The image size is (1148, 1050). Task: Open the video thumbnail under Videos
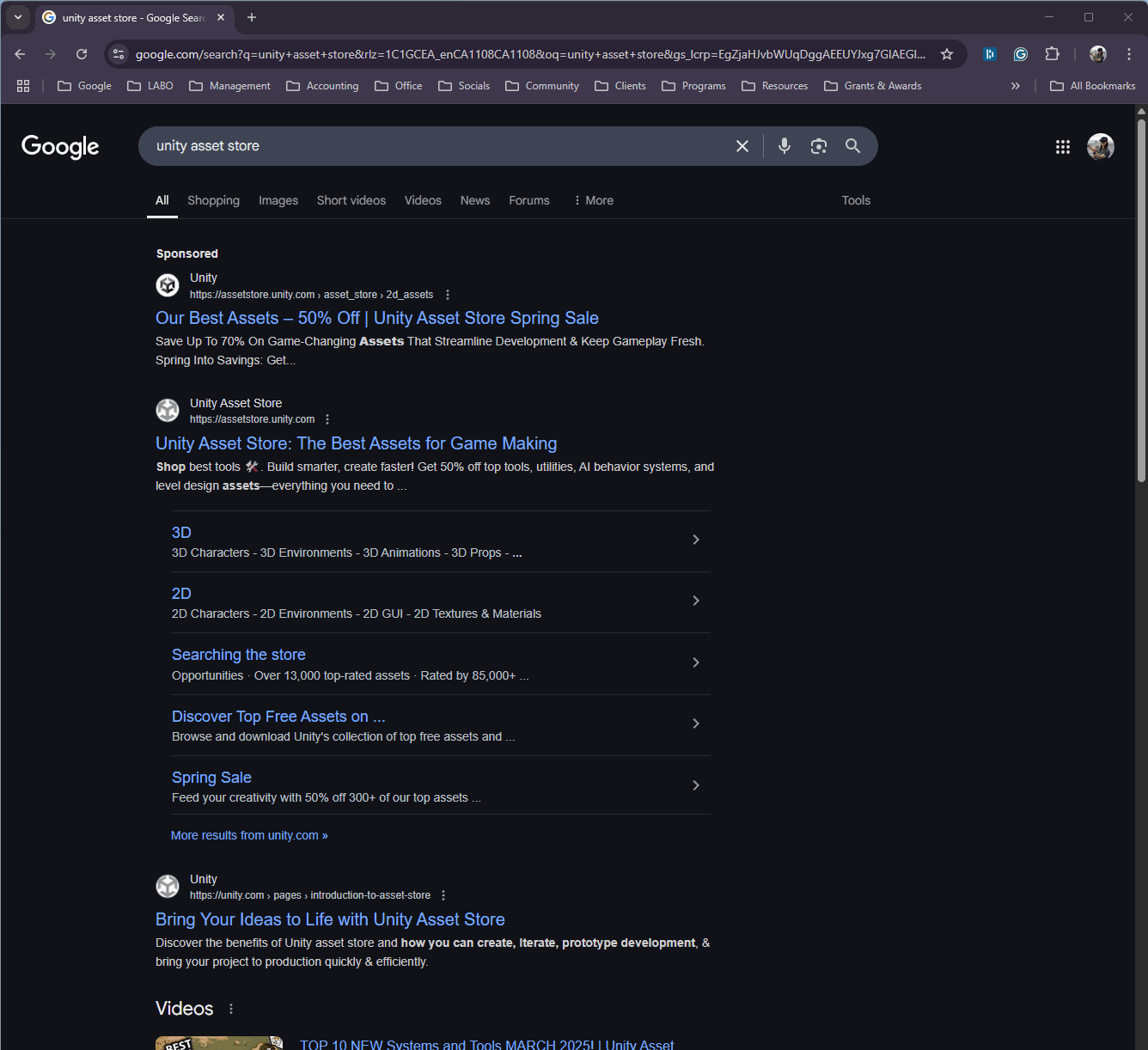[x=219, y=1043]
